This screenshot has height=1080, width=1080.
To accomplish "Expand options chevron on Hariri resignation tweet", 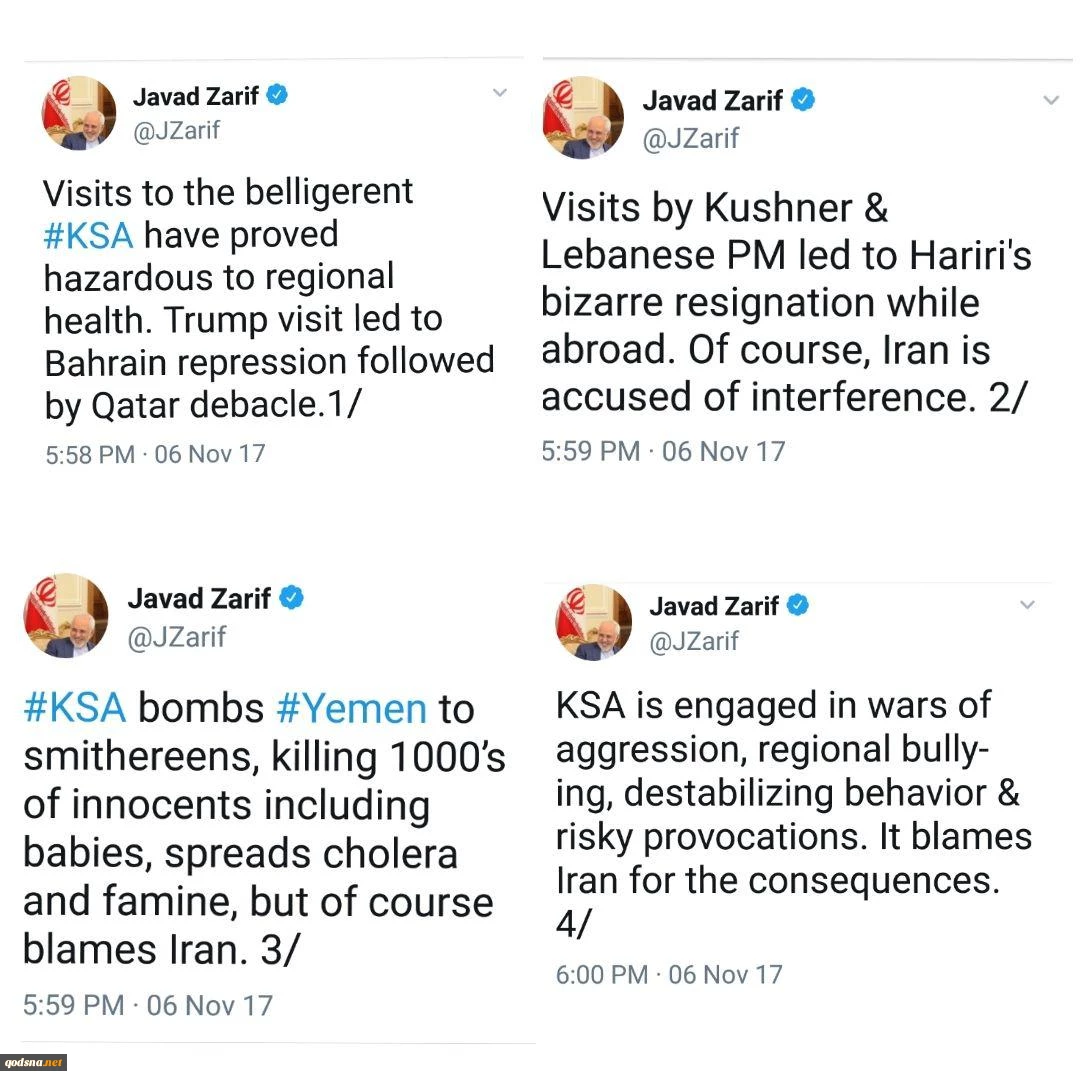I will tap(1051, 101).
